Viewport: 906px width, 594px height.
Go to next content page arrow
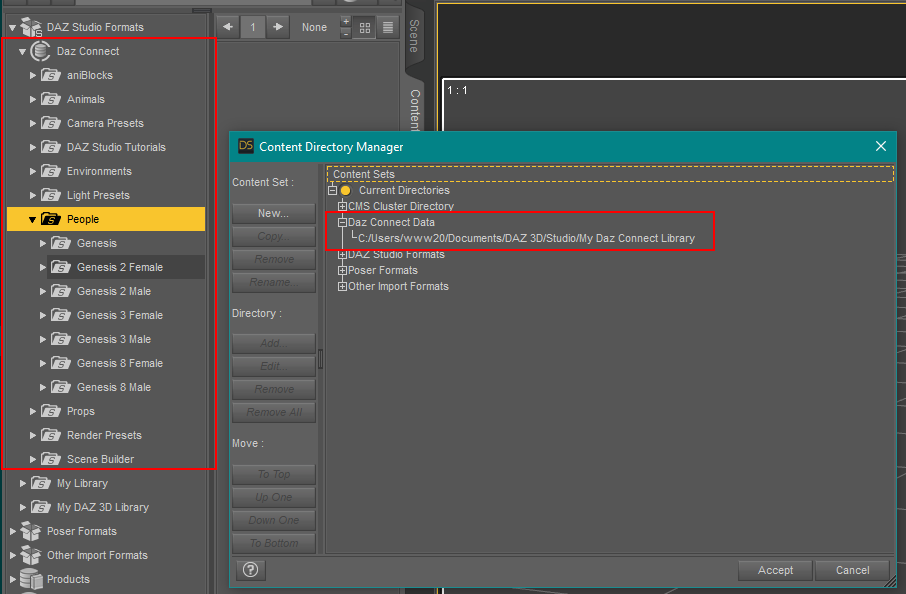[278, 27]
